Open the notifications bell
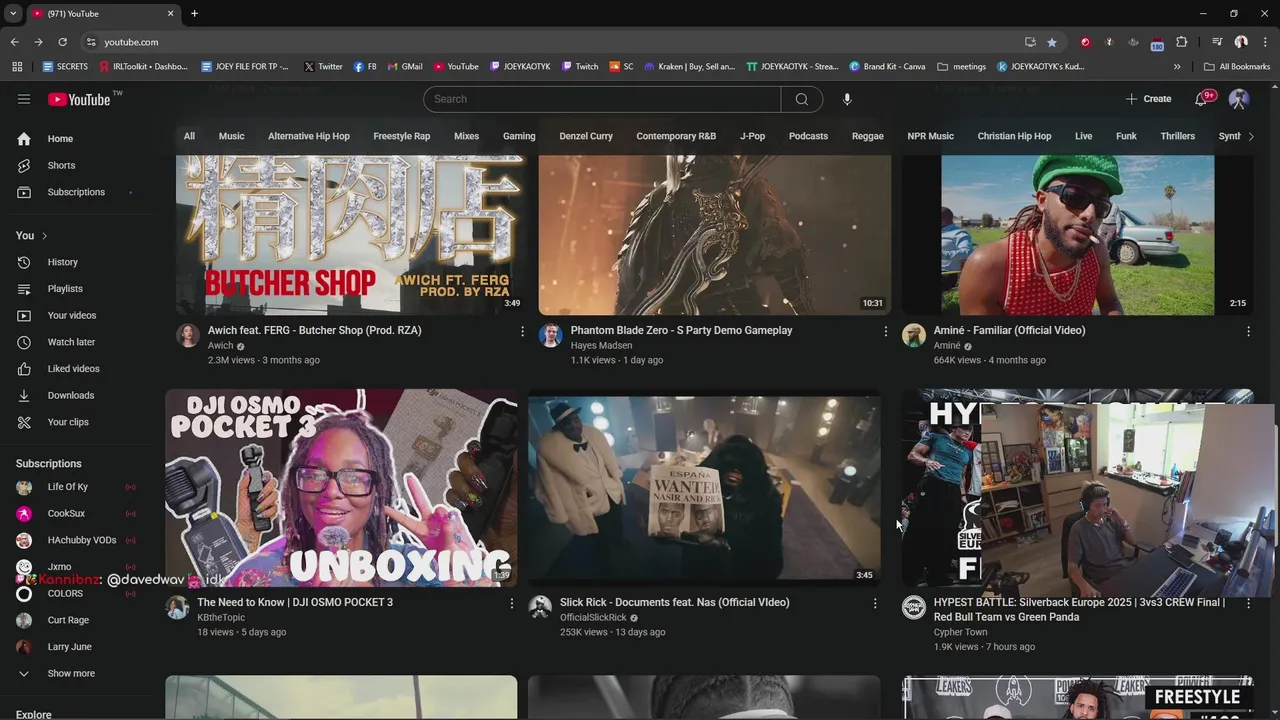Screen dimensions: 1280x720 (1201, 99)
